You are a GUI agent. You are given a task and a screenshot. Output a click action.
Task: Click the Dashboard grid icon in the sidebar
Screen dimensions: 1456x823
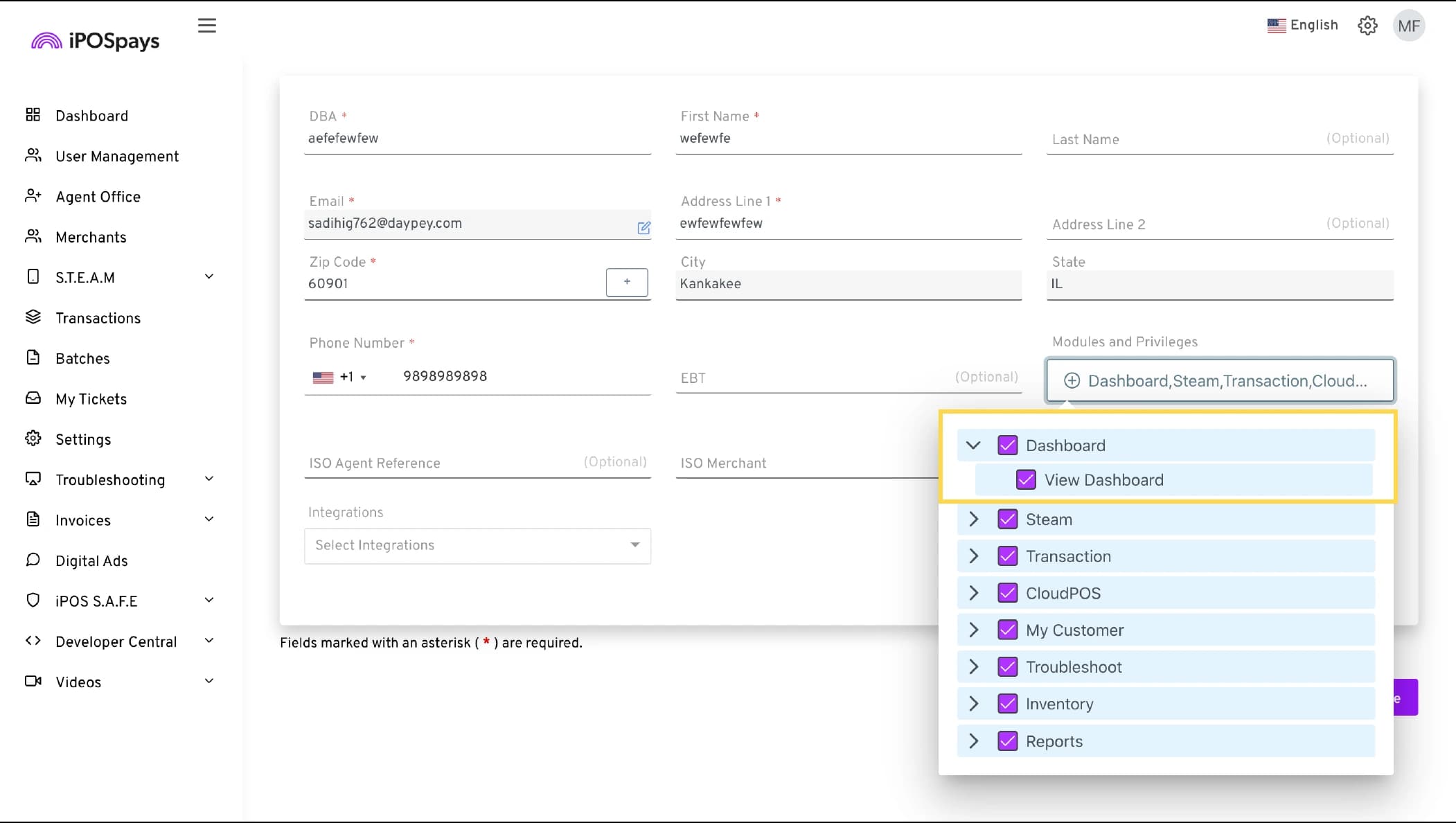[33, 114]
